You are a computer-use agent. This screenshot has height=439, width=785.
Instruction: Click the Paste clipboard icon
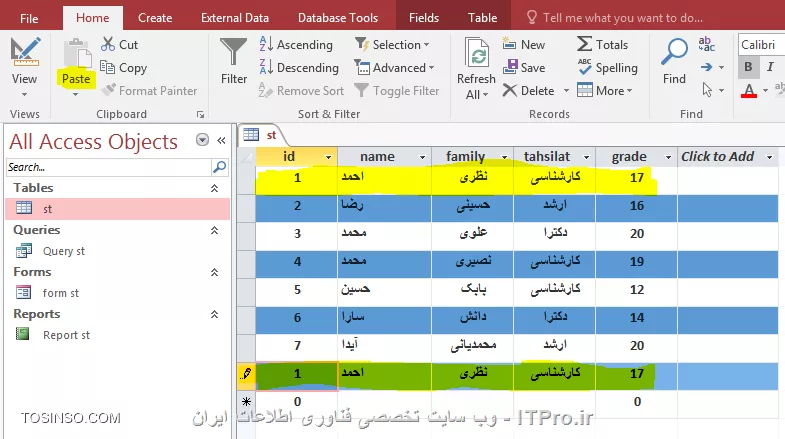(77, 54)
